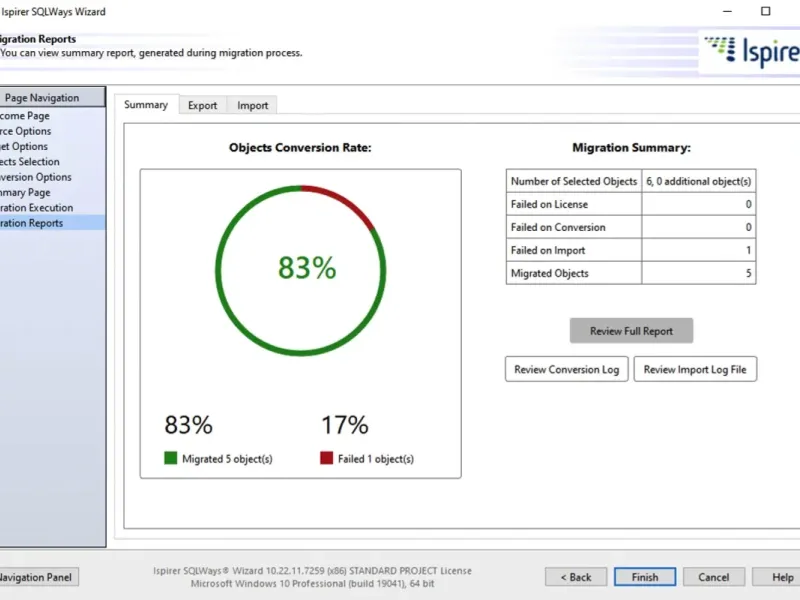Select '6, 0 additional object(s)' value
800x600 pixels.
[x=698, y=181]
